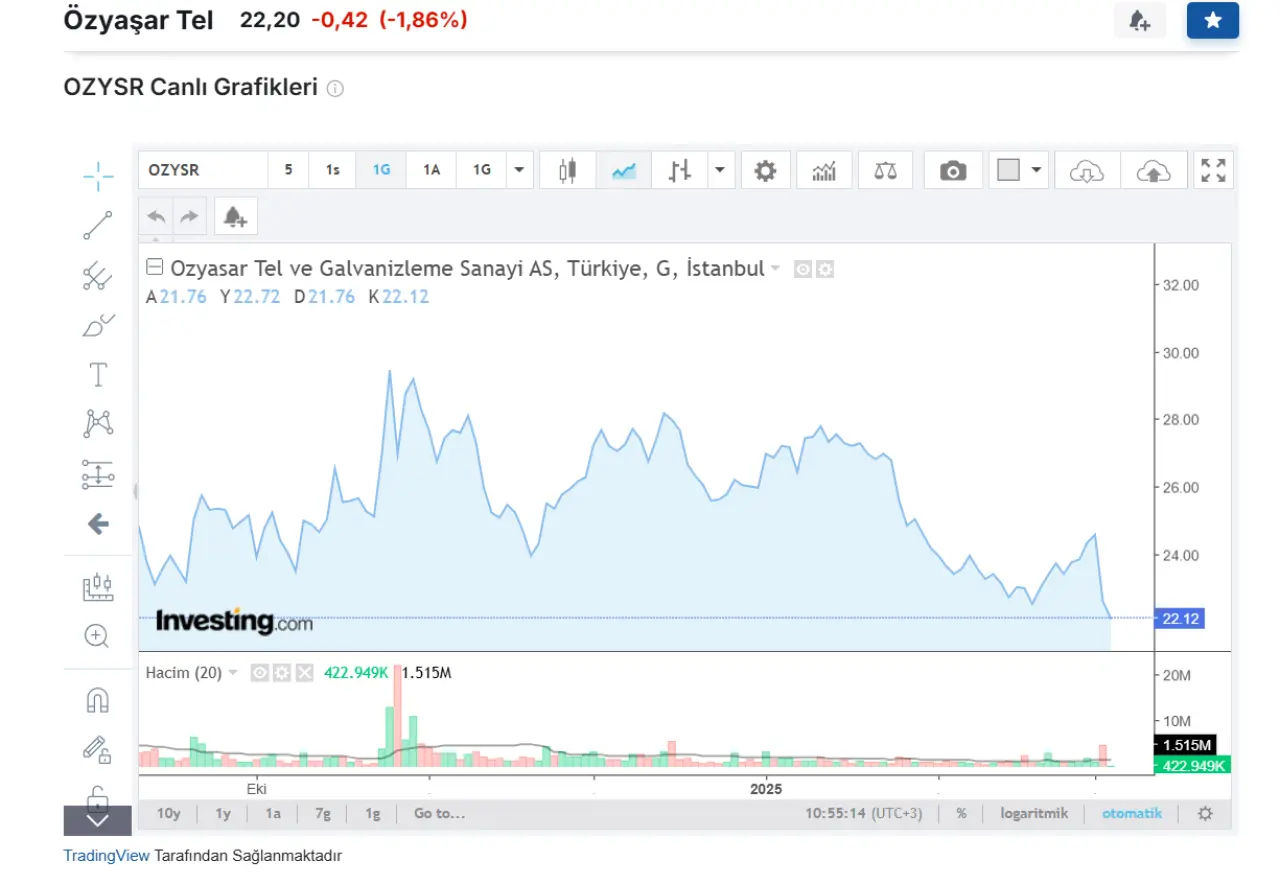The image size is (1280, 884).
Task: Select the trend line drawing tool
Action: coord(98,226)
